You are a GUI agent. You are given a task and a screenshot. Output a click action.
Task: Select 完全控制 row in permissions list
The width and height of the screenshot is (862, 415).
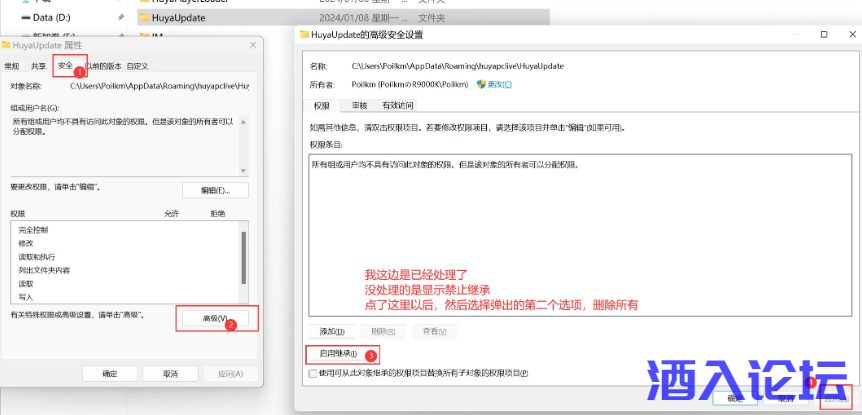(34, 230)
